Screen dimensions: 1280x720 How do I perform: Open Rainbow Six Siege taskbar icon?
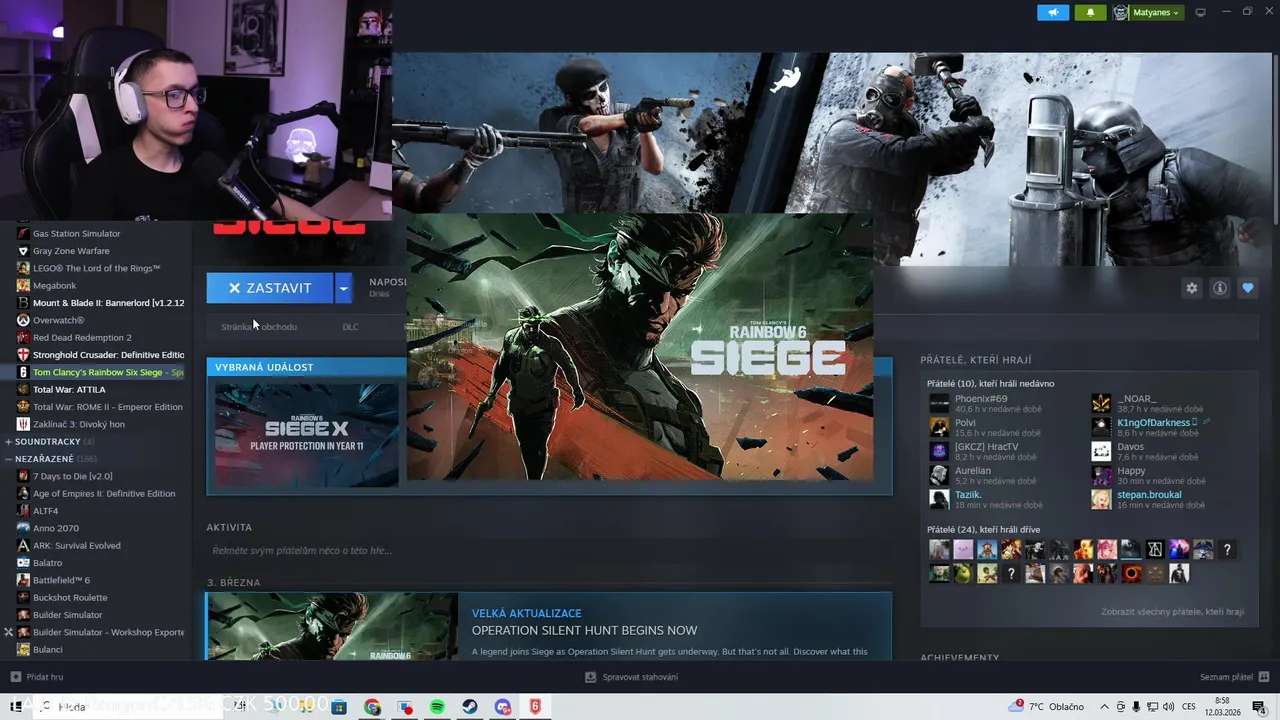[x=535, y=707]
